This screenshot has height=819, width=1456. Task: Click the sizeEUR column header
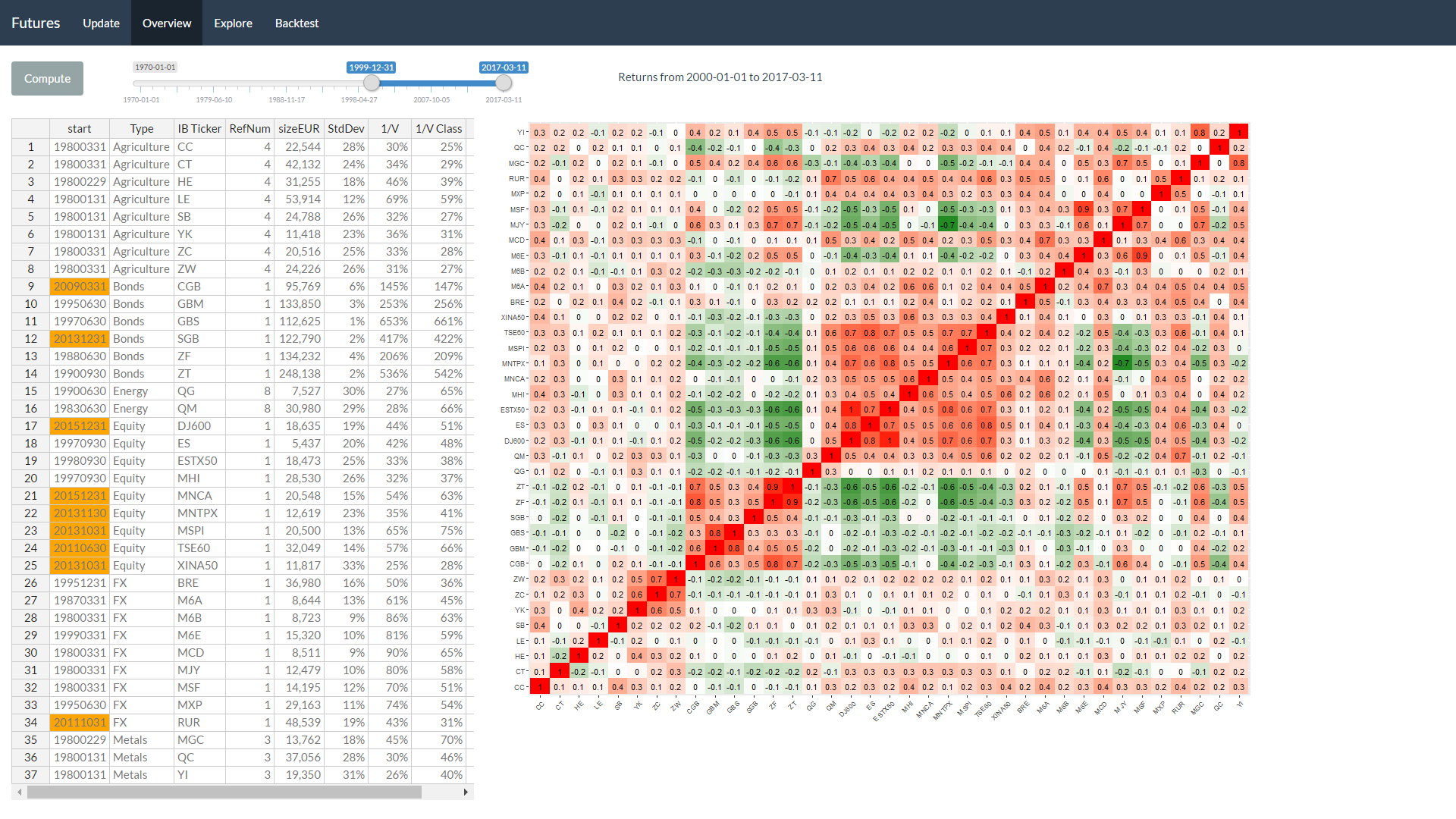click(299, 129)
